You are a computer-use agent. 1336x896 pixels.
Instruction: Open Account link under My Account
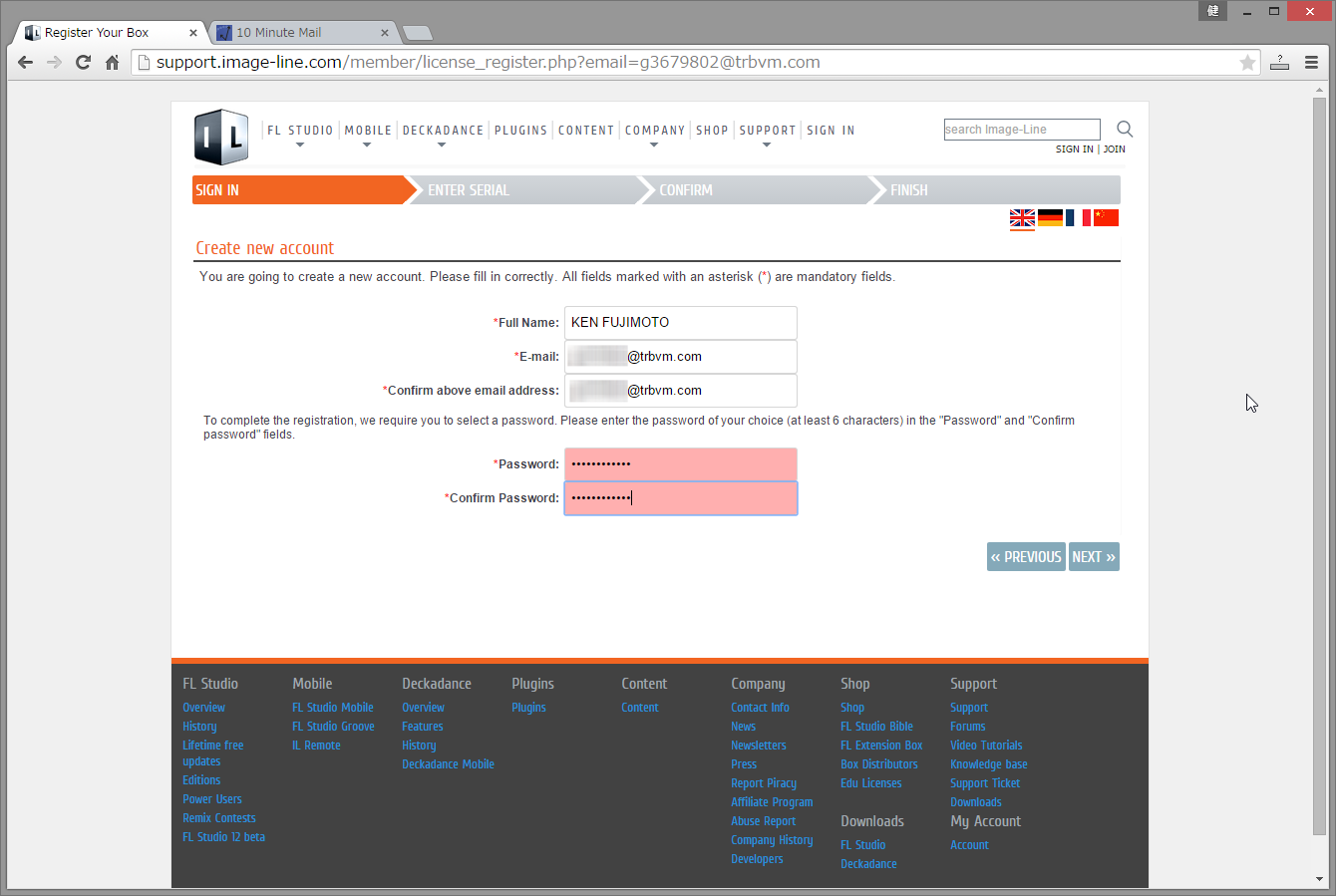point(969,845)
